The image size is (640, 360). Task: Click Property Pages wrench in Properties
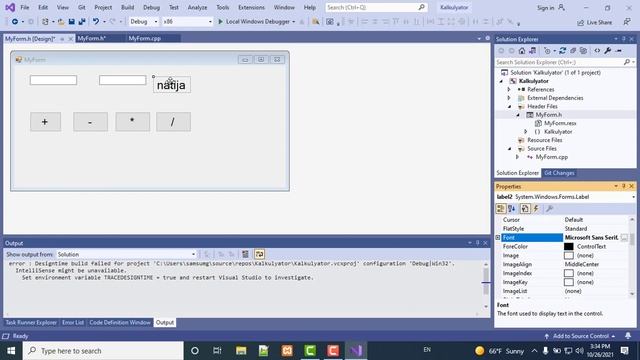point(549,209)
